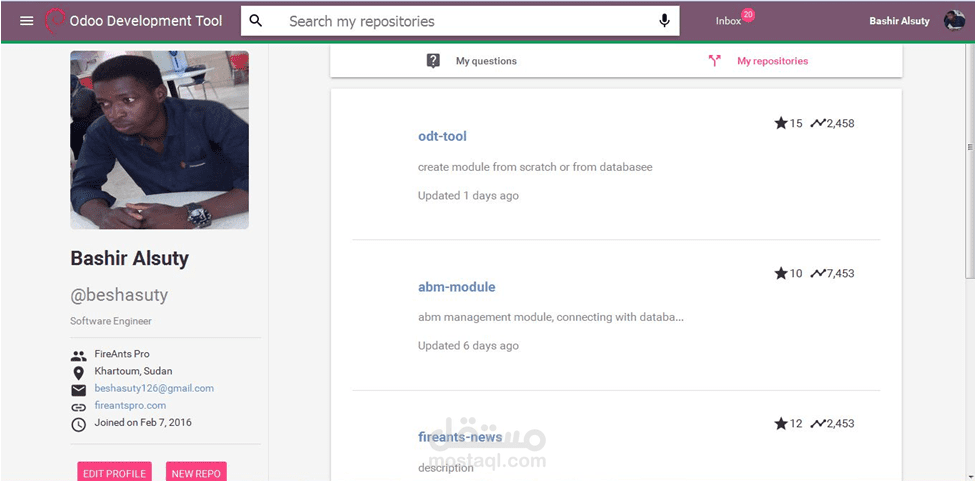The height and width of the screenshot is (481, 975).
Task: Click the My questions help icon
Action: [x=433, y=61]
